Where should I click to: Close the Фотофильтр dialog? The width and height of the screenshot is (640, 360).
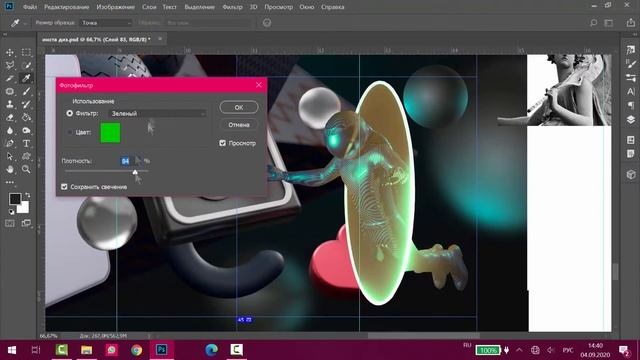(259, 85)
